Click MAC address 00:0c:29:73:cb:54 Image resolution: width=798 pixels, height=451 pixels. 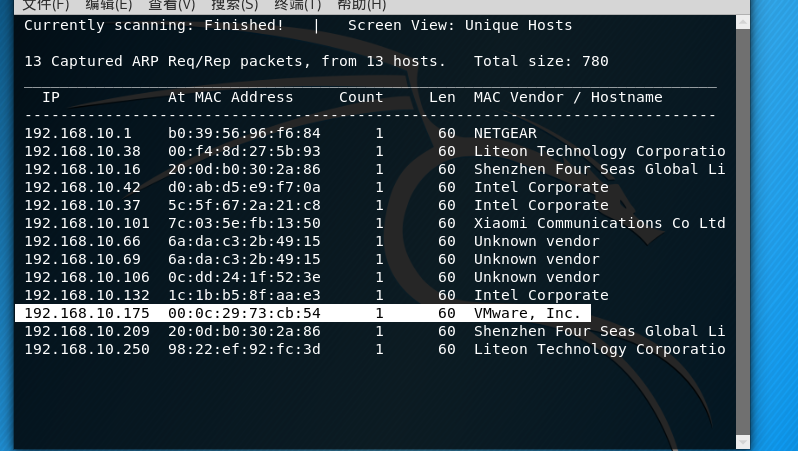click(x=244, y=313)
